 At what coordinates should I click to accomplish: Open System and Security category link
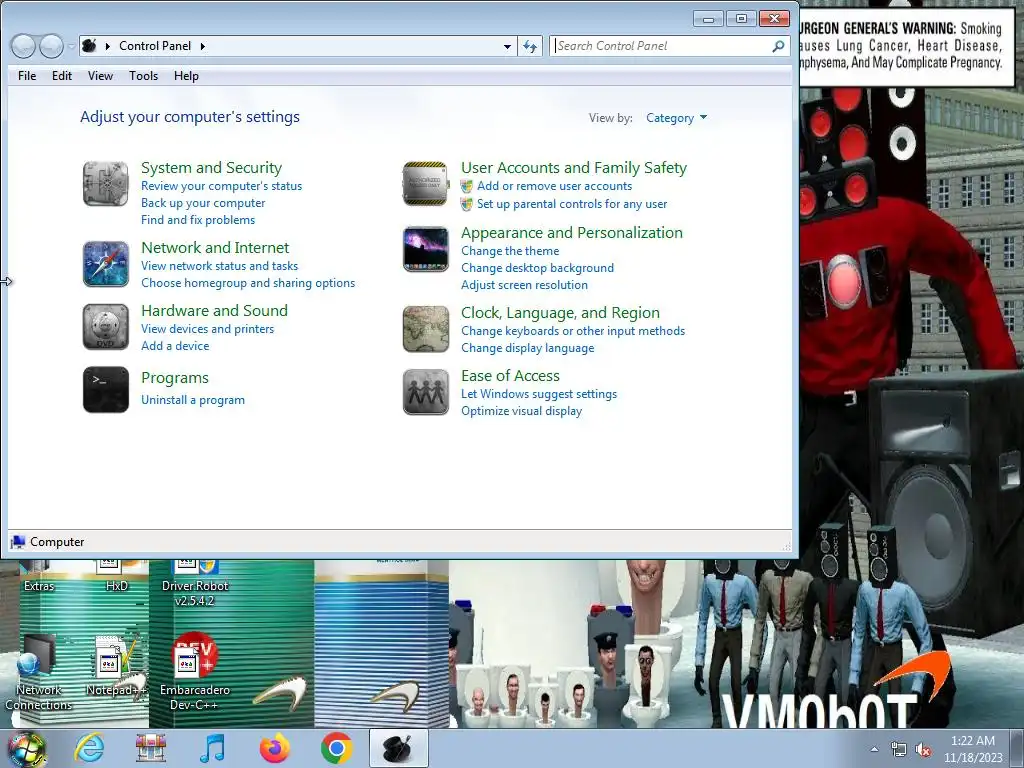click(212, 168)
